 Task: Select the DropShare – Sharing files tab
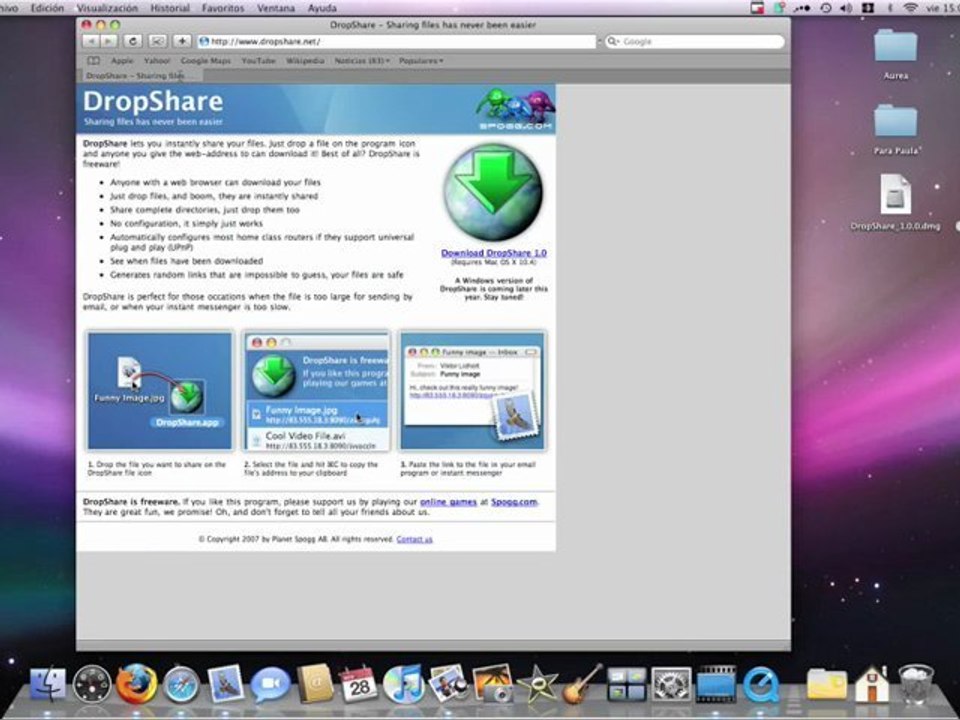coord(140,76)
